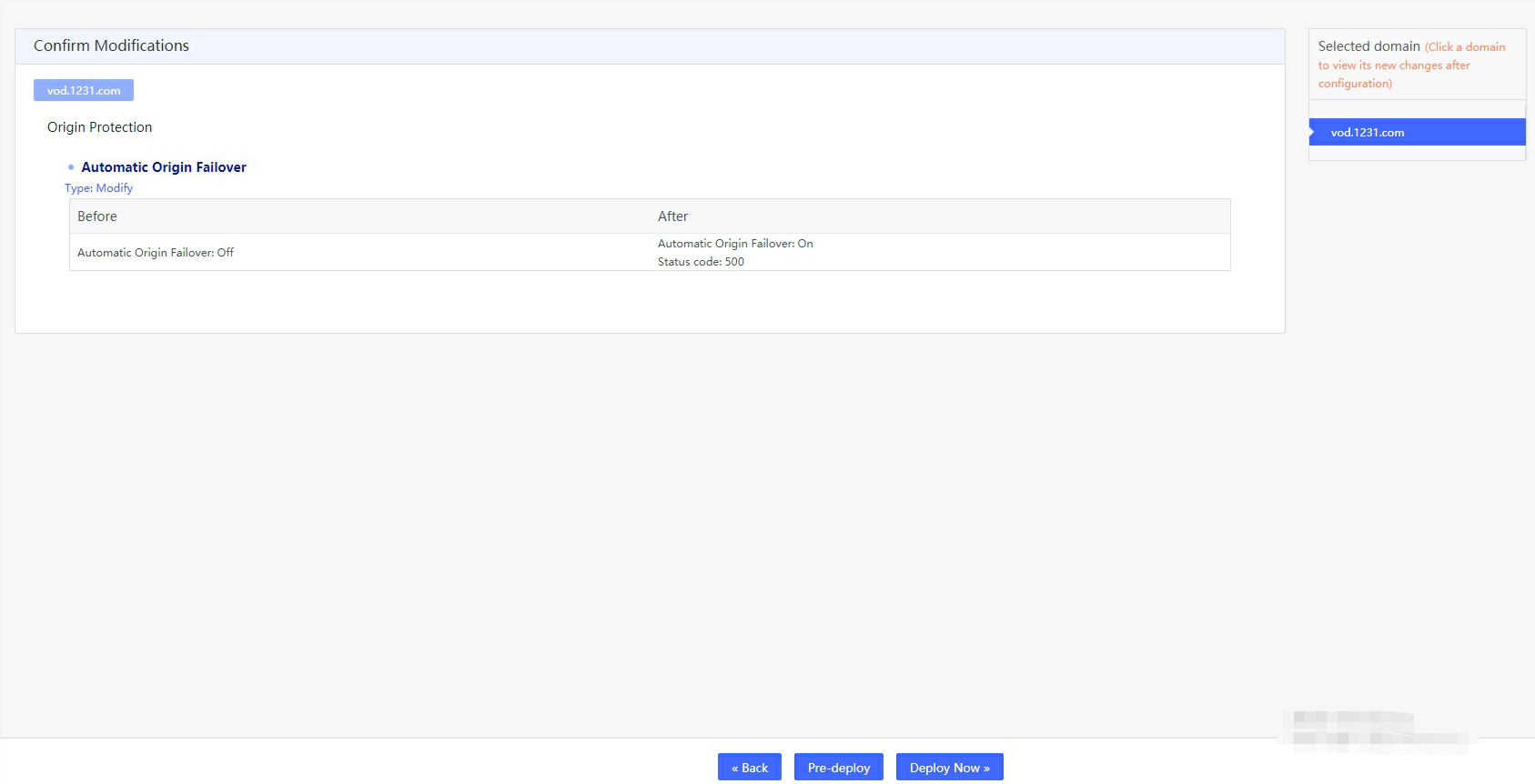
Task: Click the Status code: 500 value
Action: [x=701, y=262]
